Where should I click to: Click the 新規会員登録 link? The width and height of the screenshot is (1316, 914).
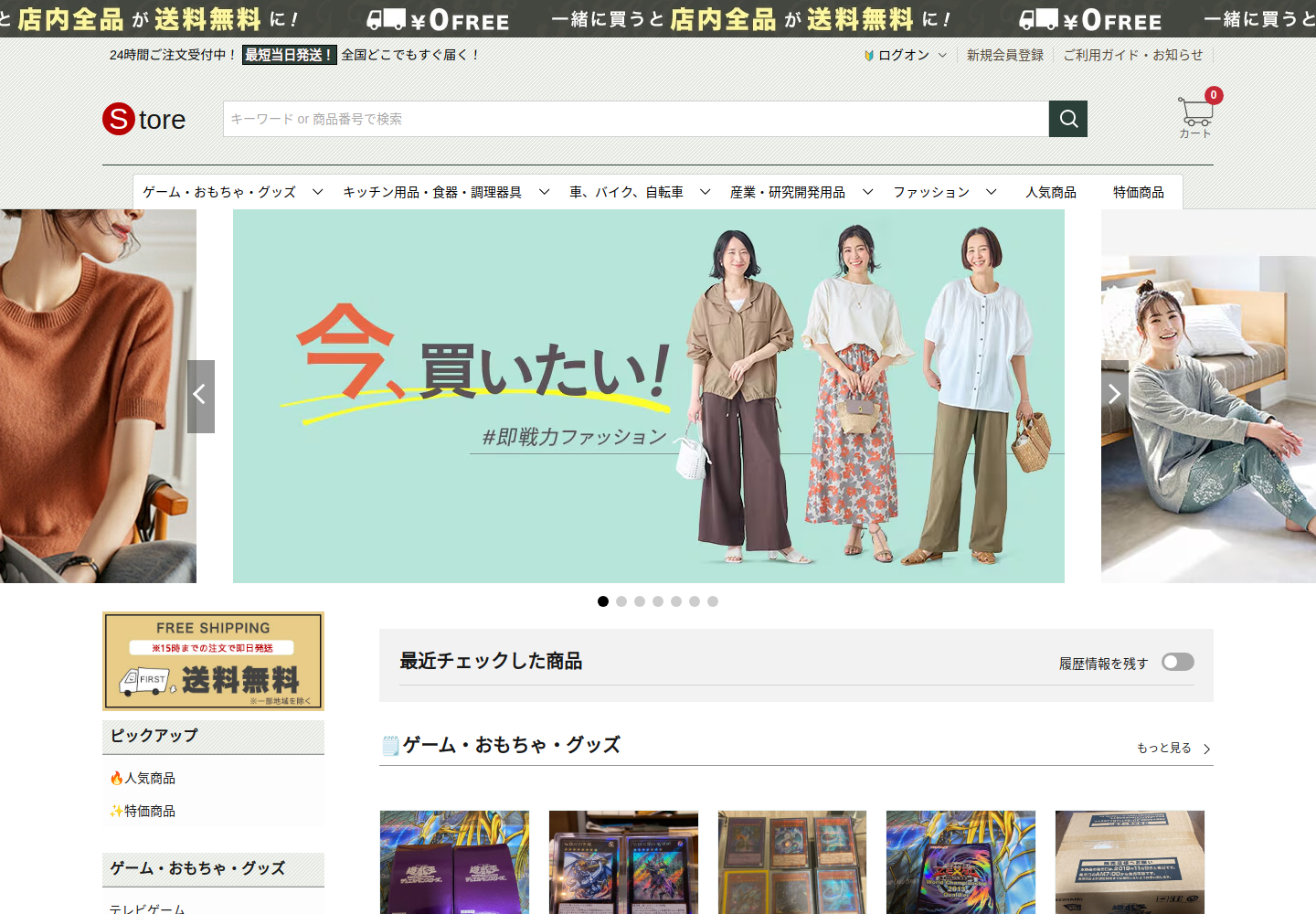point(1005,55)
